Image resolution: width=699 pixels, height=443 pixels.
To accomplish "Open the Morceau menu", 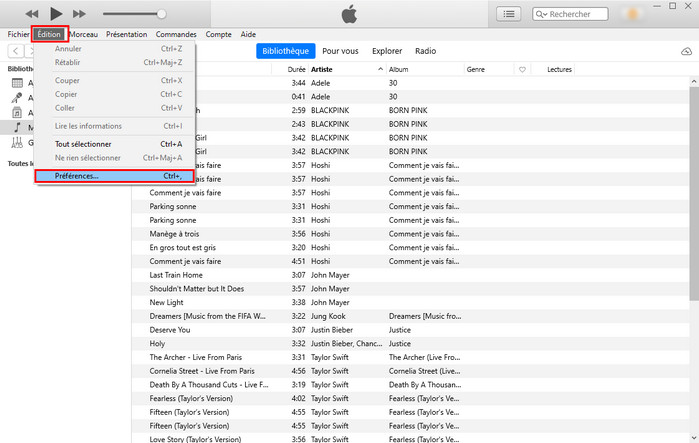I will click(83, 34).
